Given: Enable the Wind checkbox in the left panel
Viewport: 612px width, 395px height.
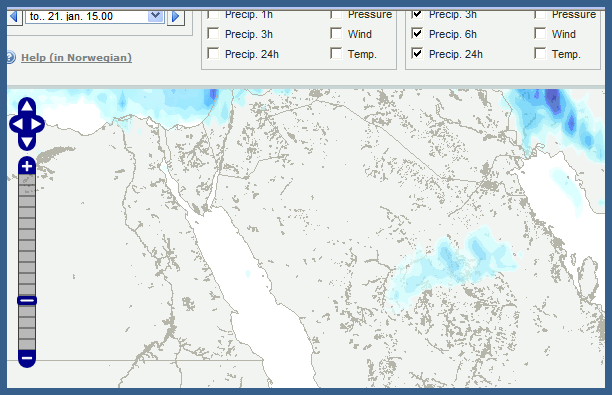Looking at the screenshot, I should pyautogui.click(x=336, y=34).
